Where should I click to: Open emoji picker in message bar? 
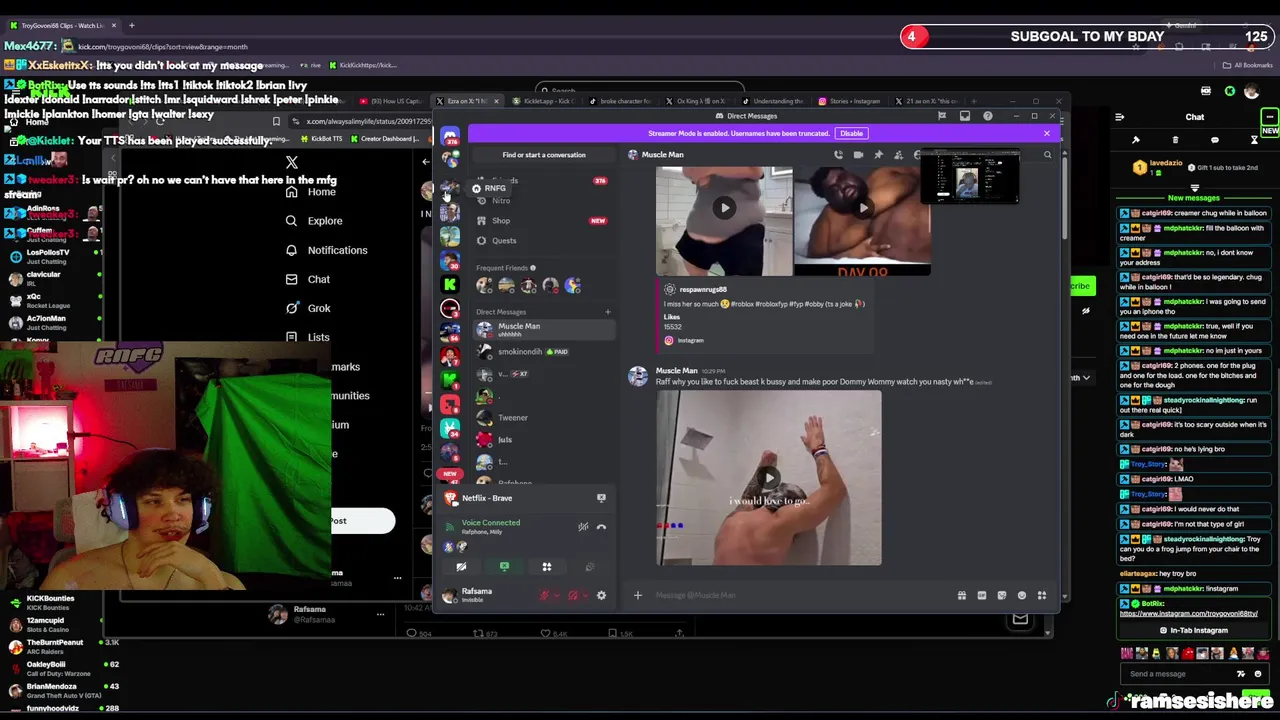point(1021,596)
